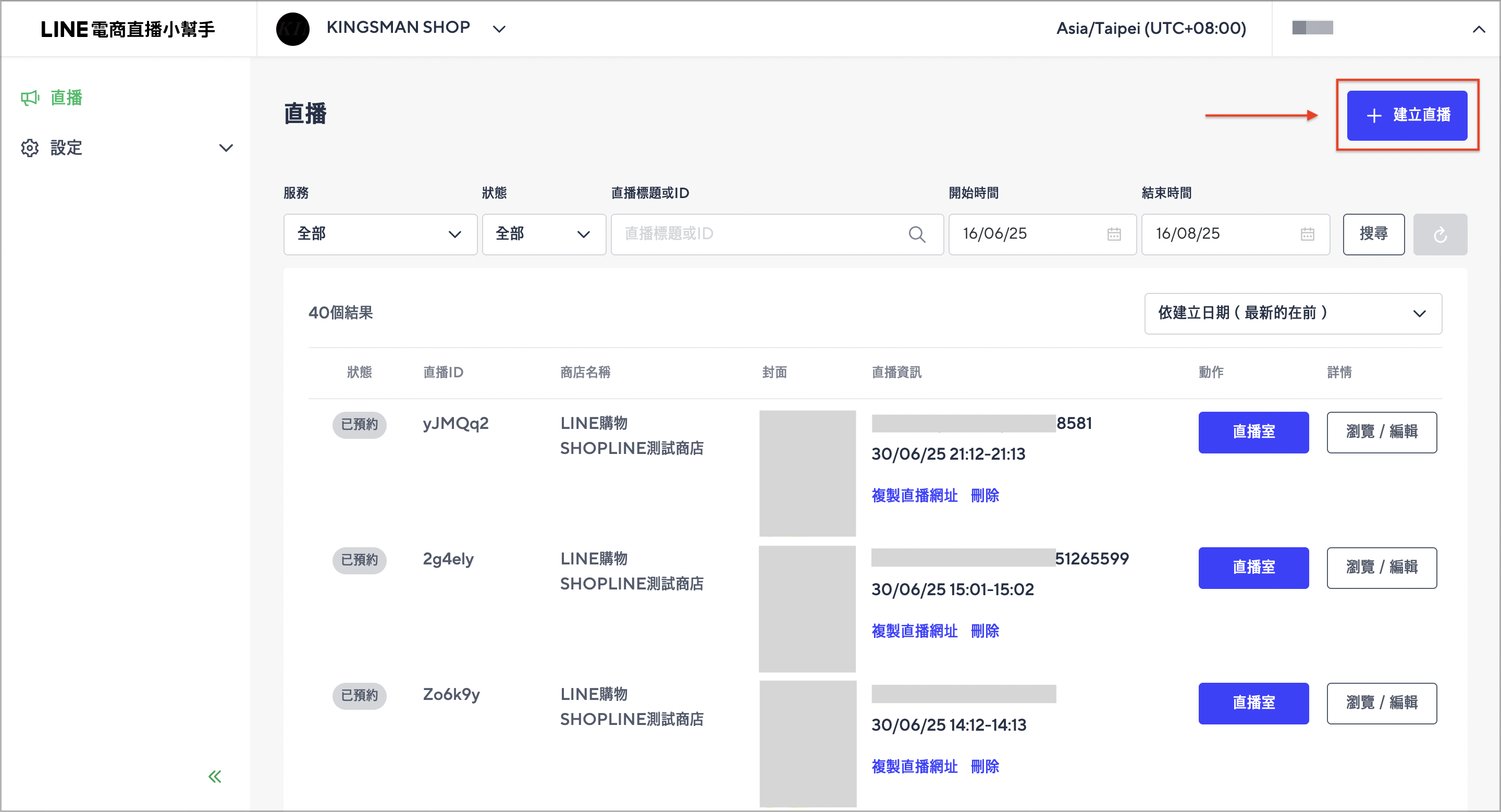Click the 40個結果 results count
This screenshot has height=812, width=1501.
click(x=340, y=313)
